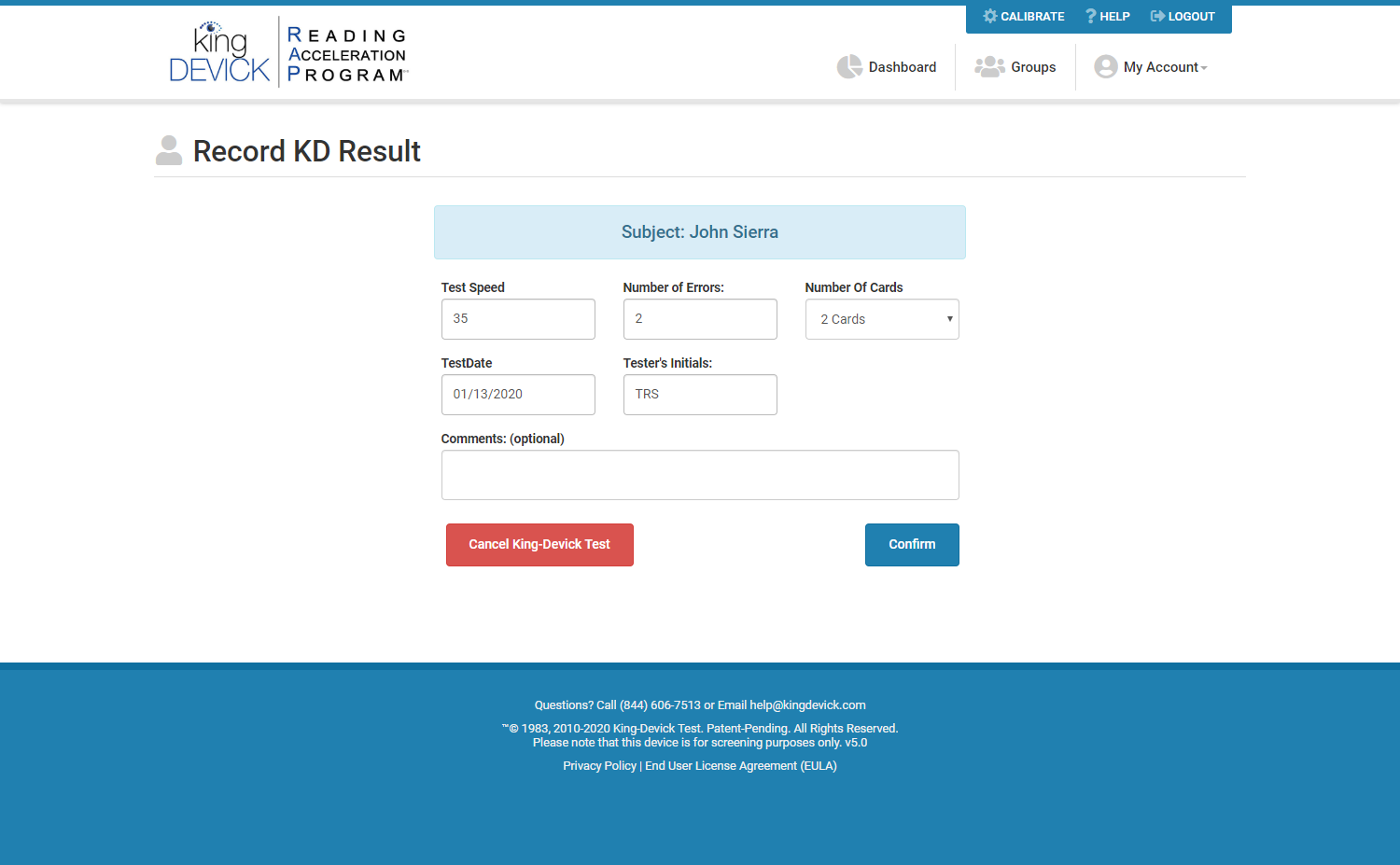Open the Privacy Policy link
Image resolution: width=1400 pixels, height=865 pixels.
point(599,765)
